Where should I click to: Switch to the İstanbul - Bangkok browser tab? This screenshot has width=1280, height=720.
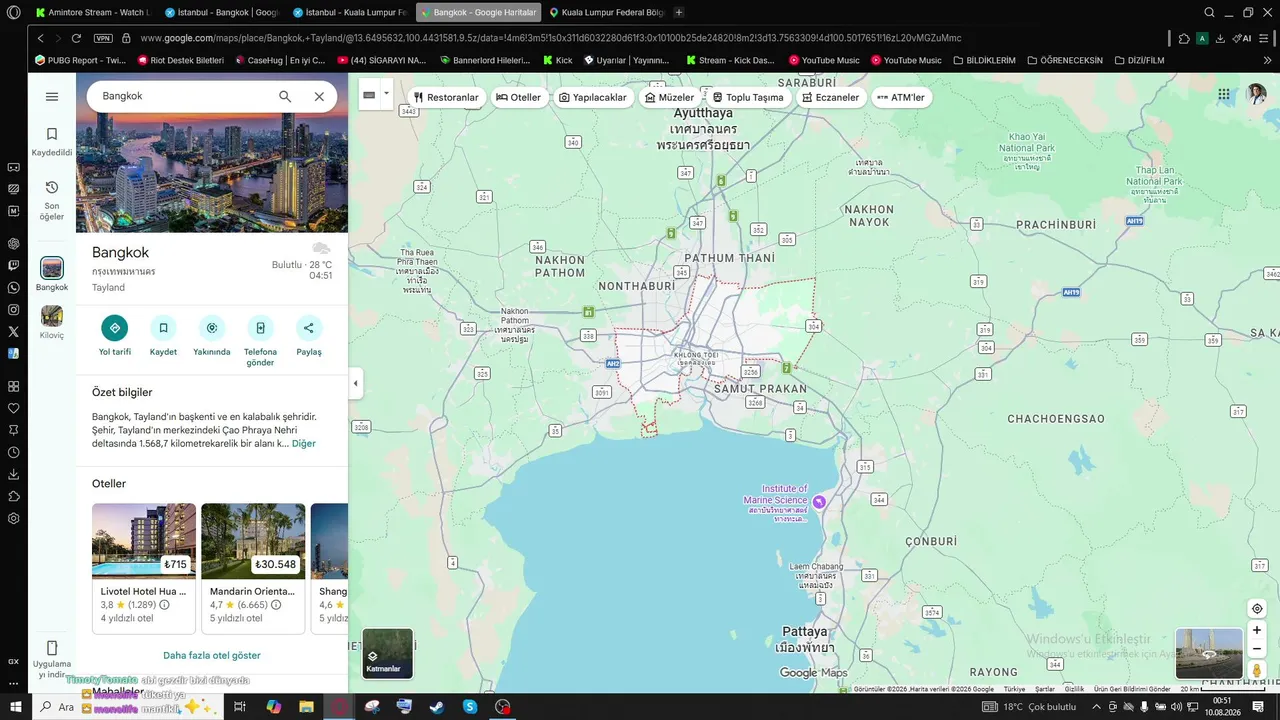click(221, 12)
